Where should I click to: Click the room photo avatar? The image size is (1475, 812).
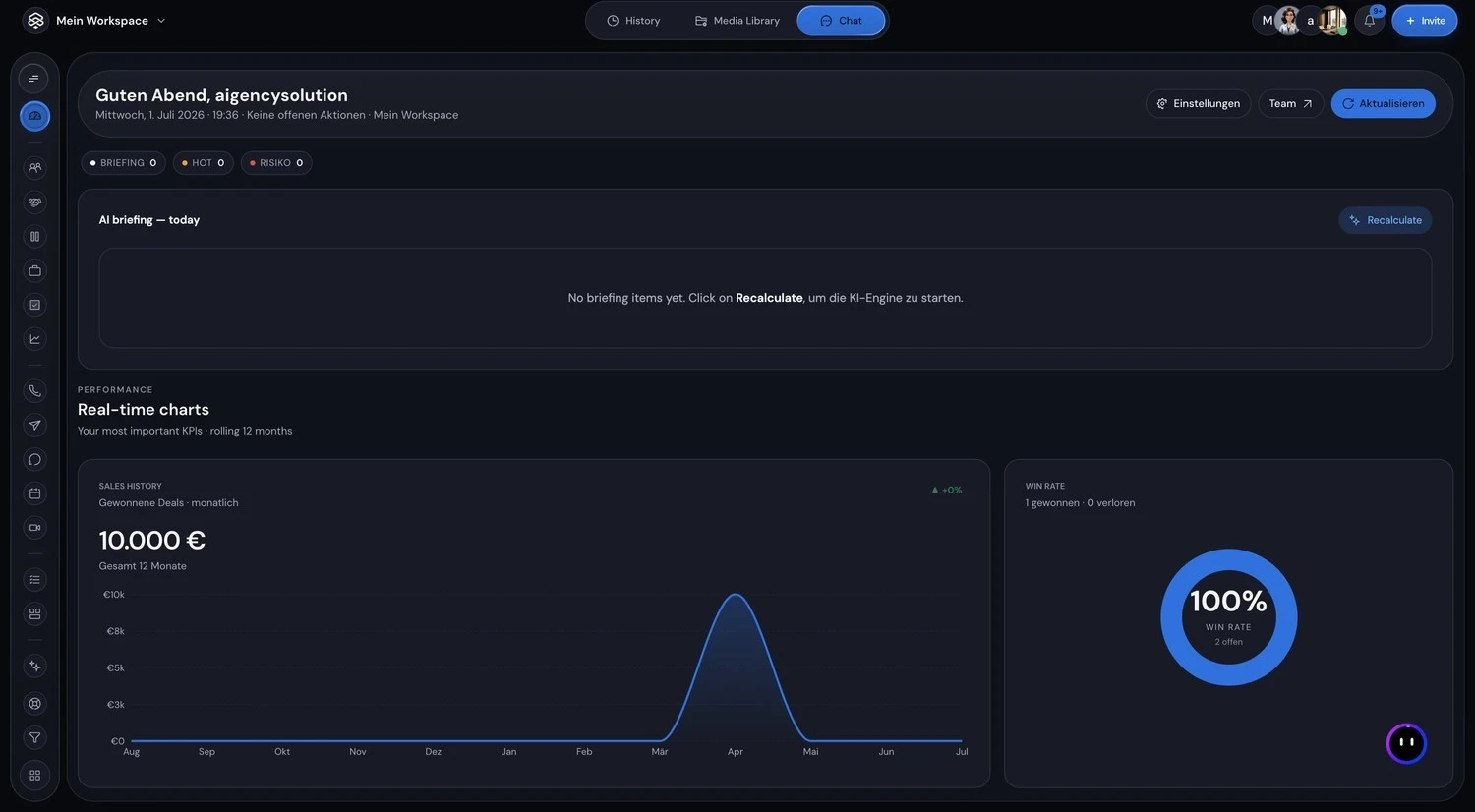1332,21
